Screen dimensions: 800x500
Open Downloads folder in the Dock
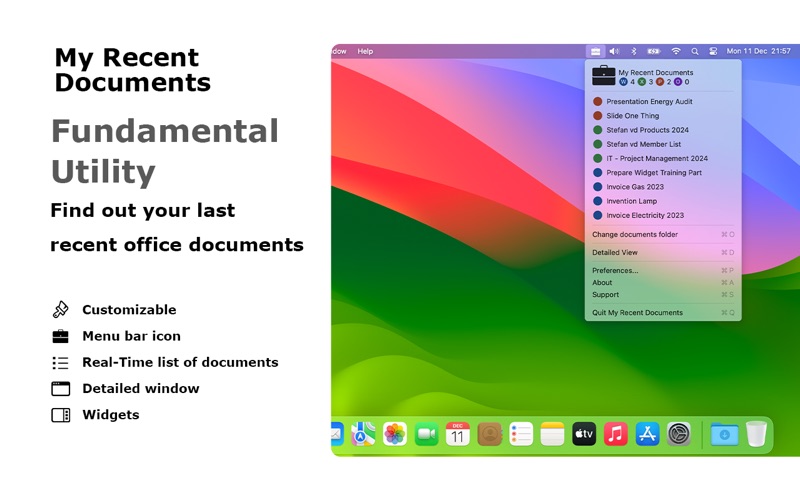point(724,434)
